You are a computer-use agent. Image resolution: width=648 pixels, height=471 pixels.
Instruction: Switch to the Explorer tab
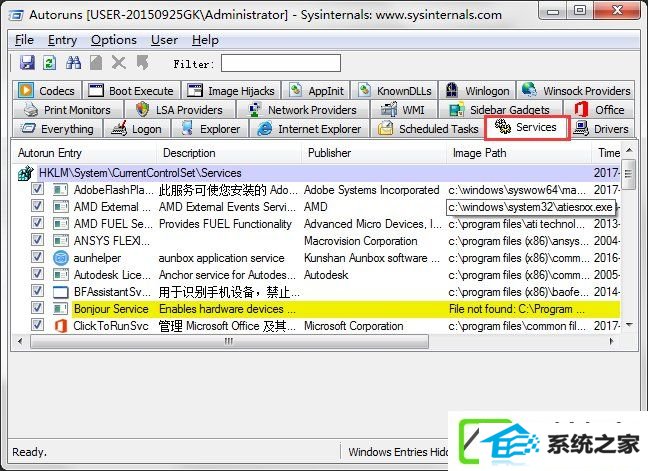pyautogui.click(x=210, y=129)
